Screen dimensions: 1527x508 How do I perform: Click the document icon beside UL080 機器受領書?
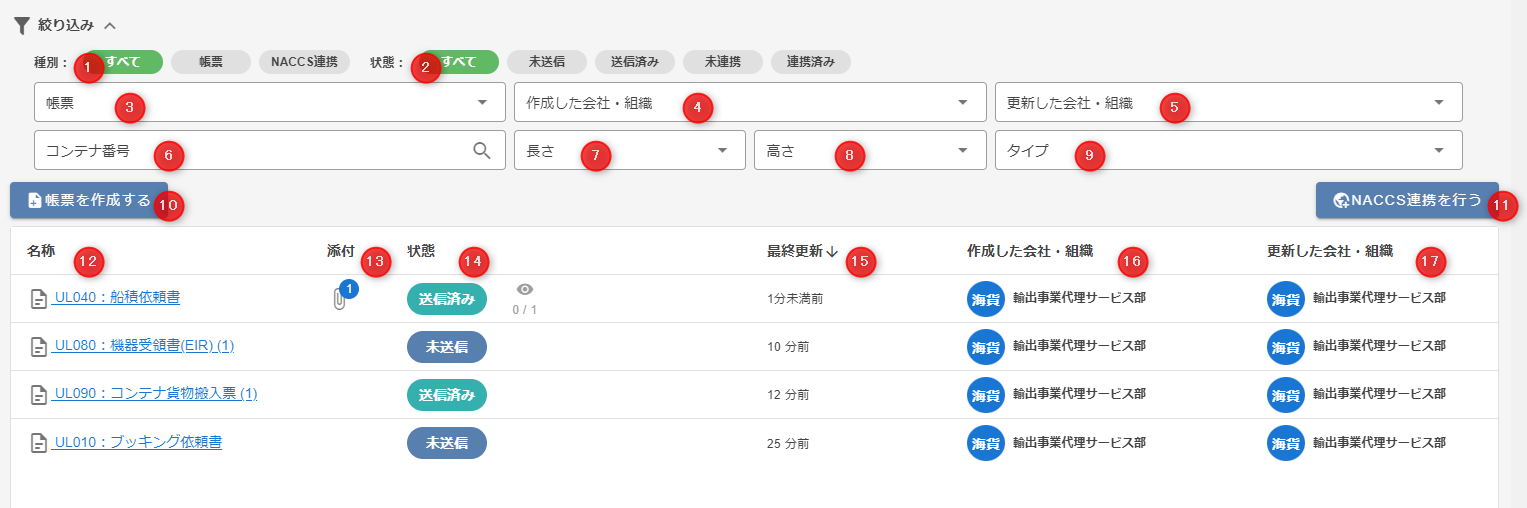[39, 347]
